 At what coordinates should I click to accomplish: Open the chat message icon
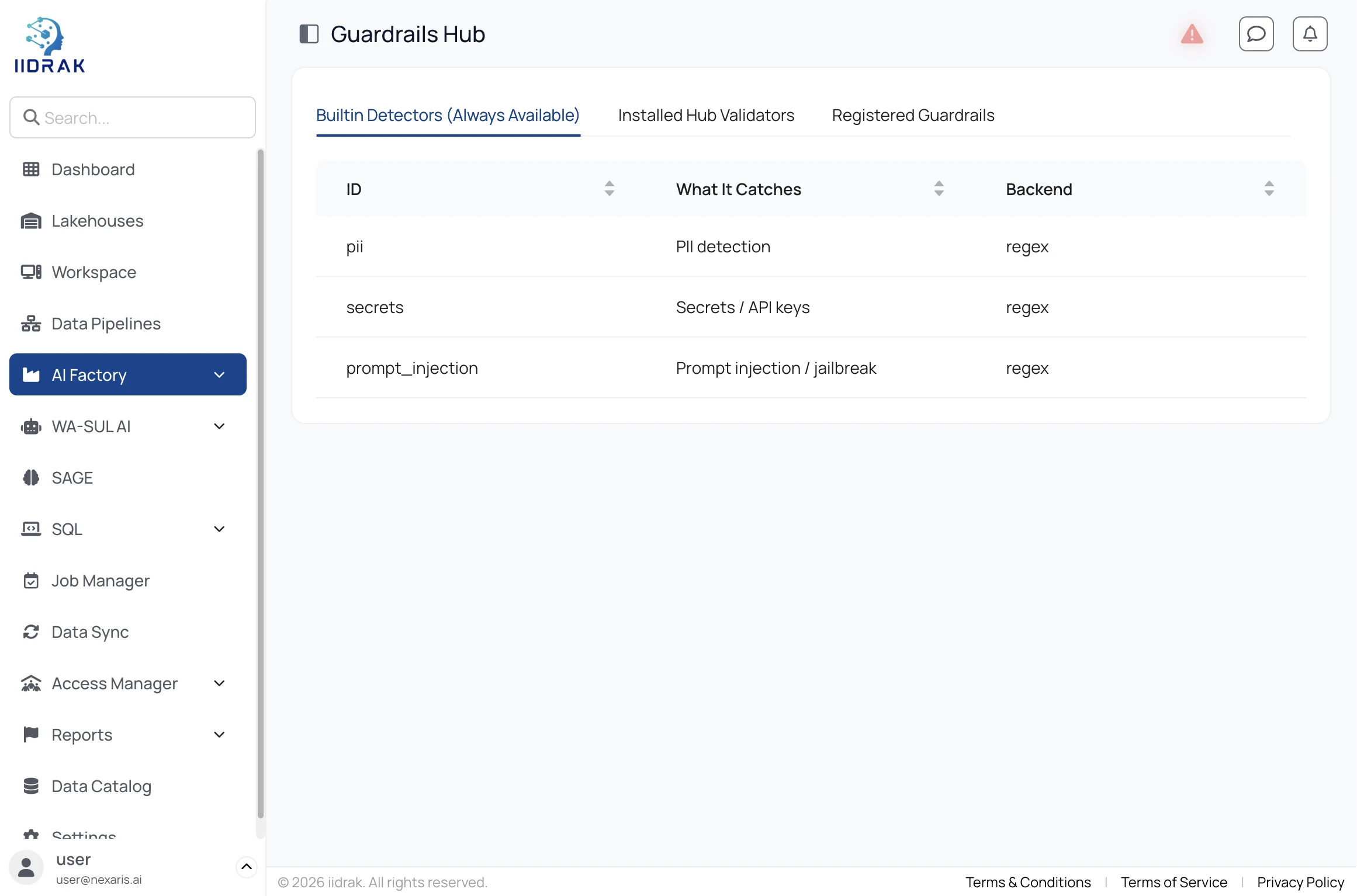[1256, 34]
